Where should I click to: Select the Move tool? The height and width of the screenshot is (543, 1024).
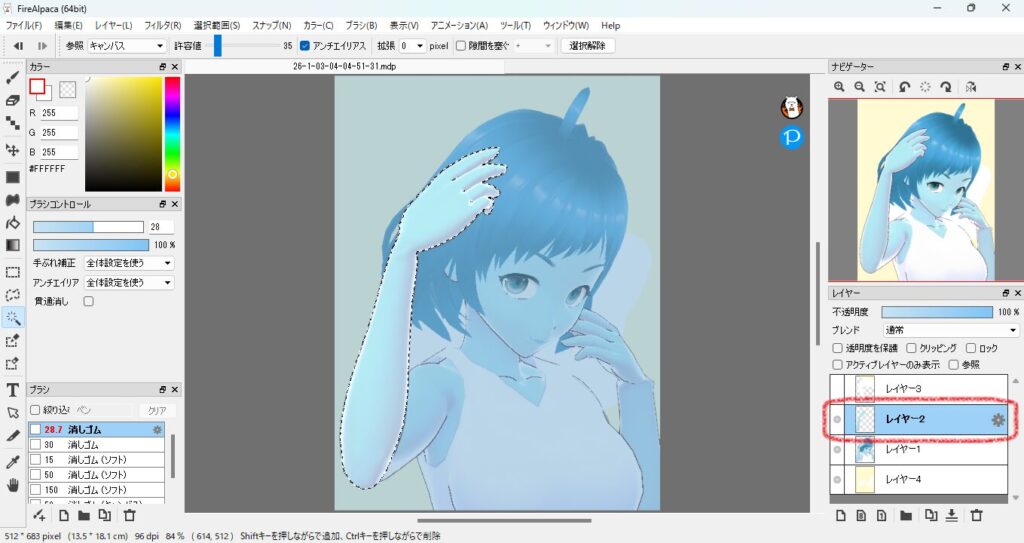click(12, 150)
